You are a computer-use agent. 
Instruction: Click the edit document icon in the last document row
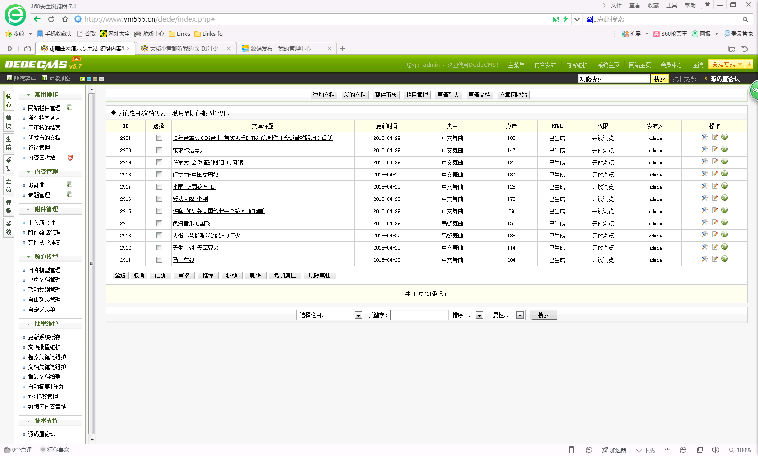(x=714, y=259)
